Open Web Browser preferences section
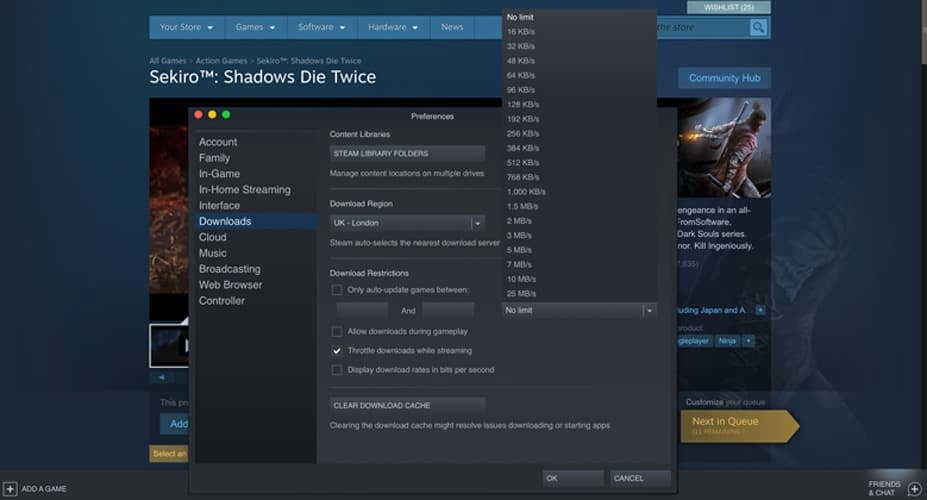927x500 pixels. [x=256, y=285]
